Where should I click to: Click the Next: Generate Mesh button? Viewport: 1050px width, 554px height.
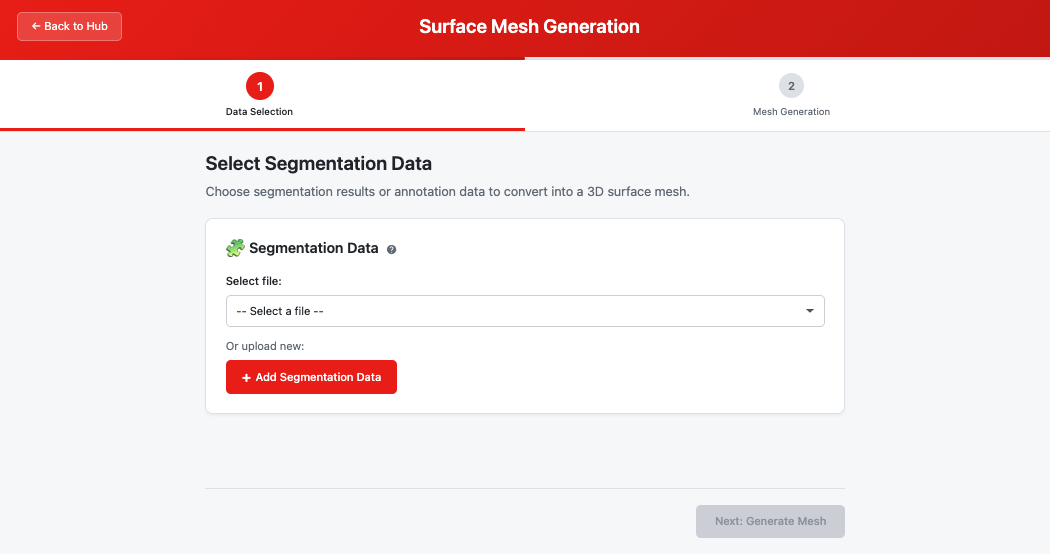[x=770, y=521]
